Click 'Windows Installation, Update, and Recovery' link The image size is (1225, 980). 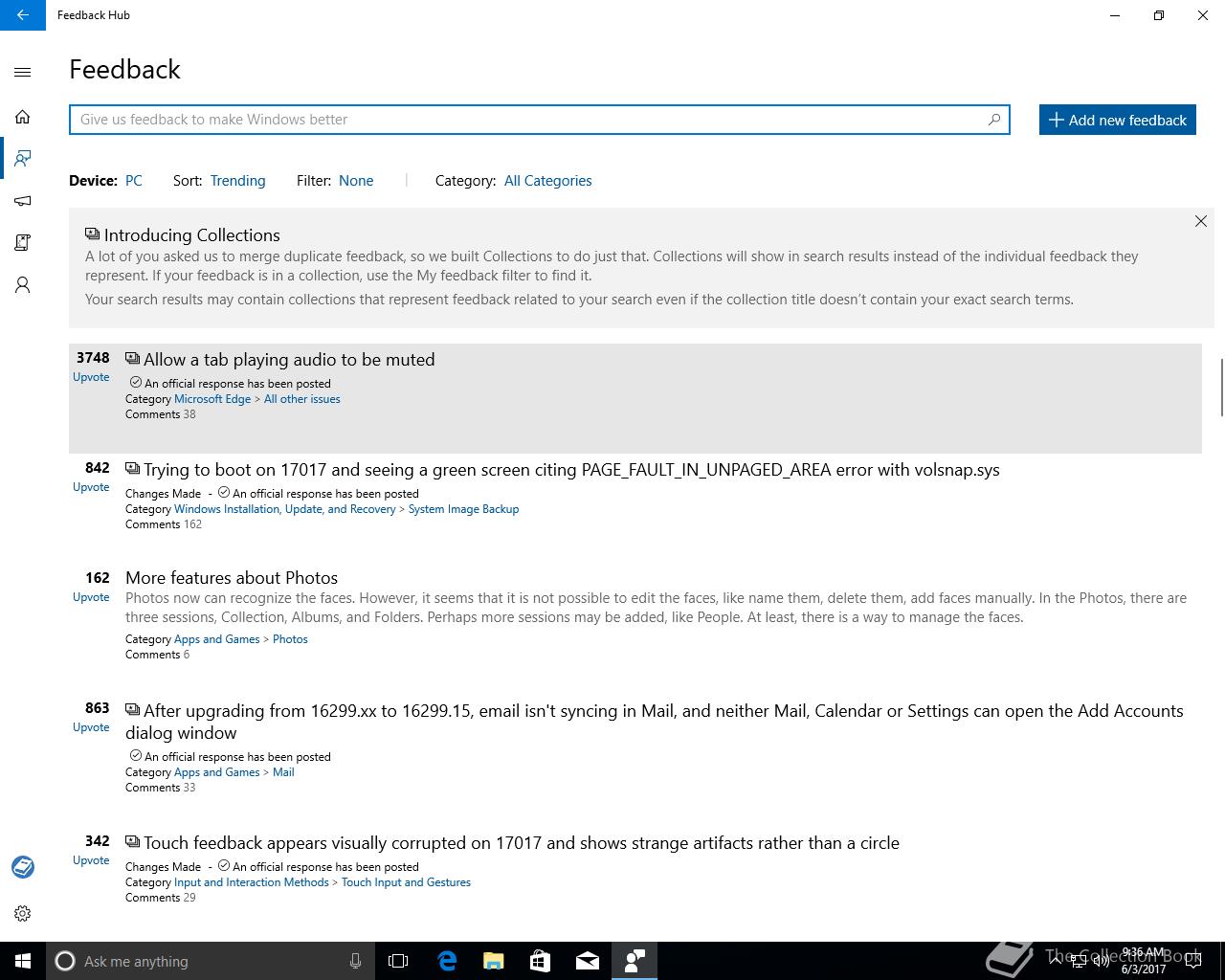[x=284, y=509]
